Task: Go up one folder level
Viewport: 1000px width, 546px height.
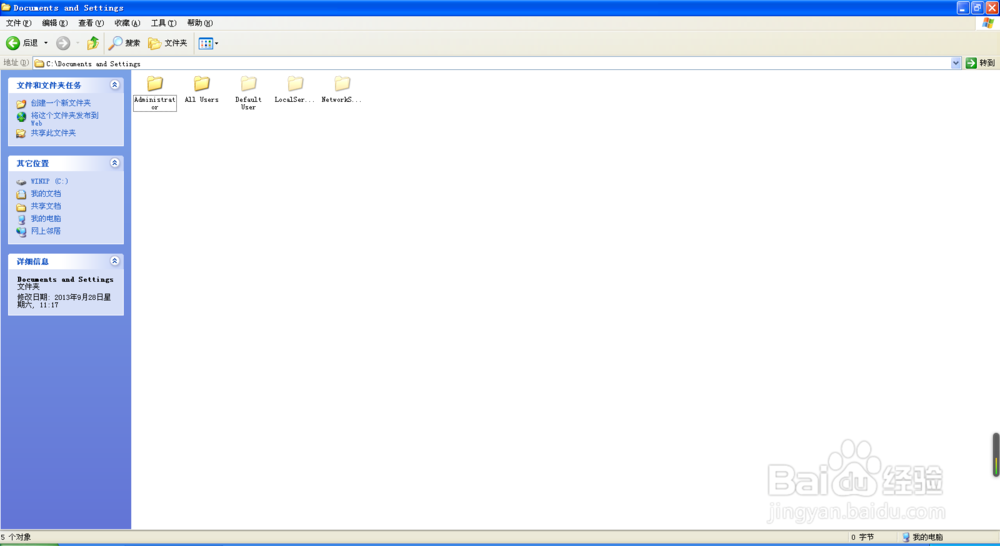Action: point(93,43)
